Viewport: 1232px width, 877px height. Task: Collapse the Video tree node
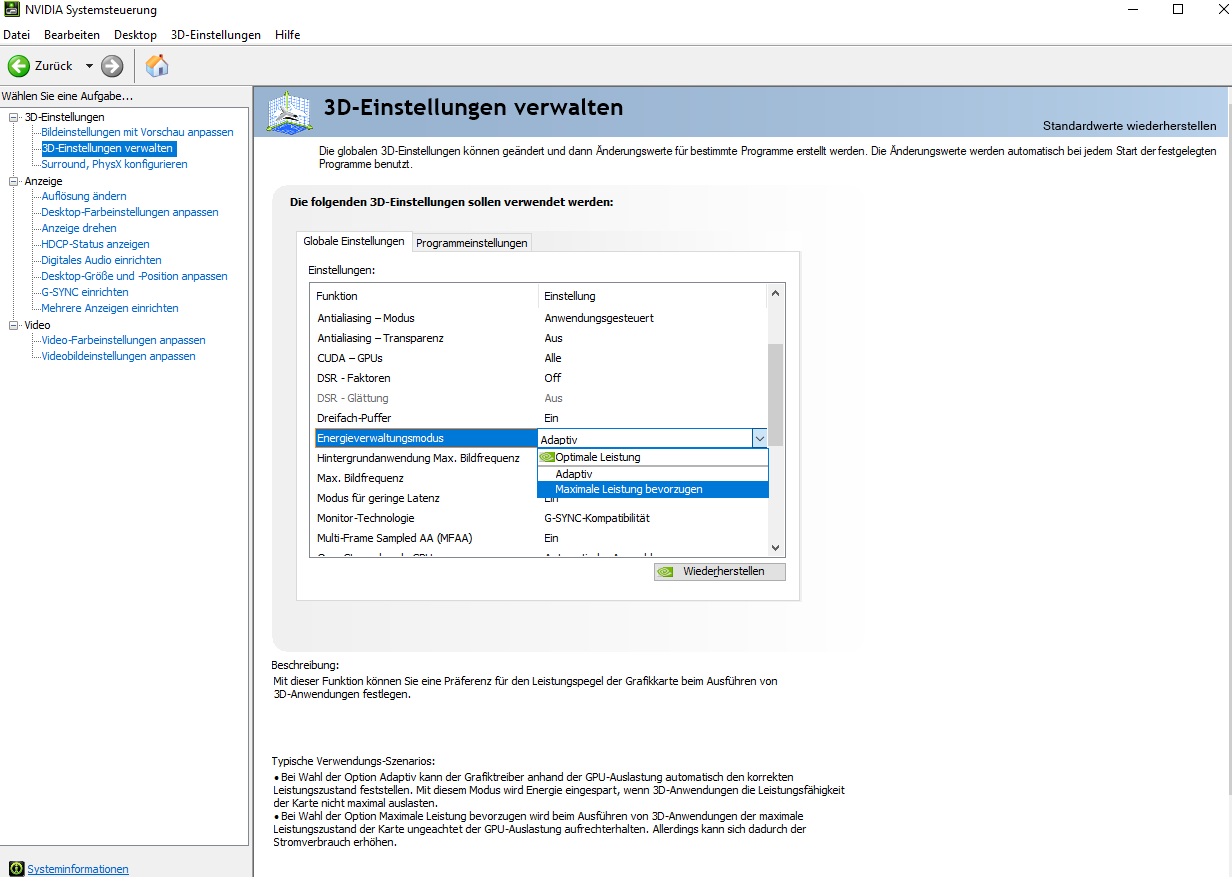[14, 325]
